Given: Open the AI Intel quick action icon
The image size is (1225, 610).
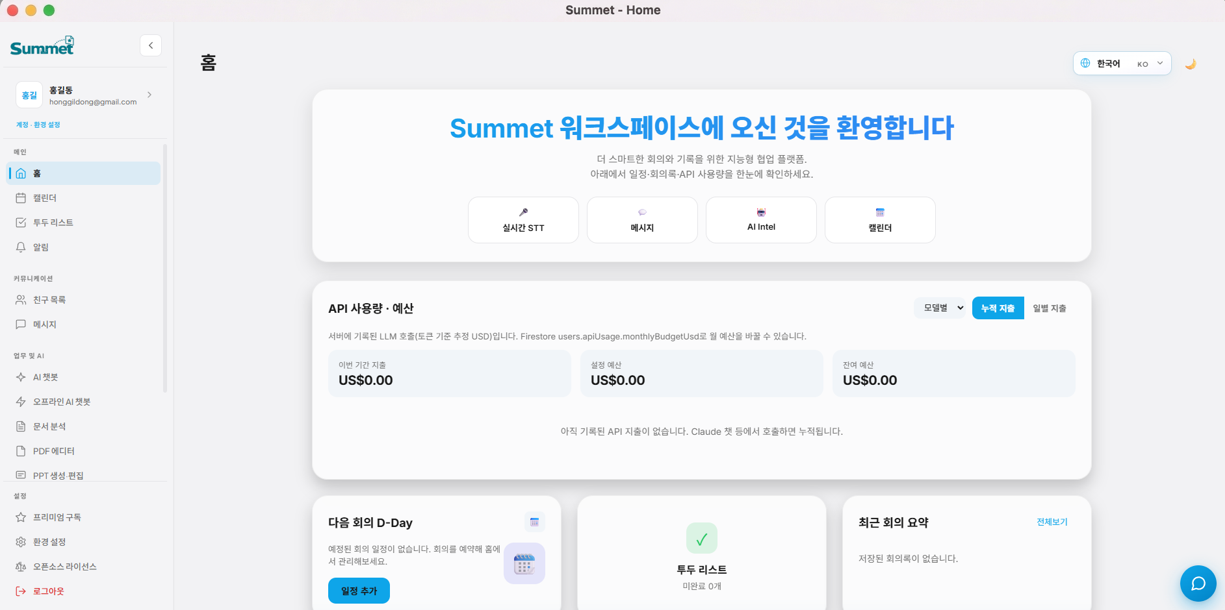Looking at the screenshot, I should coord(761,213).
